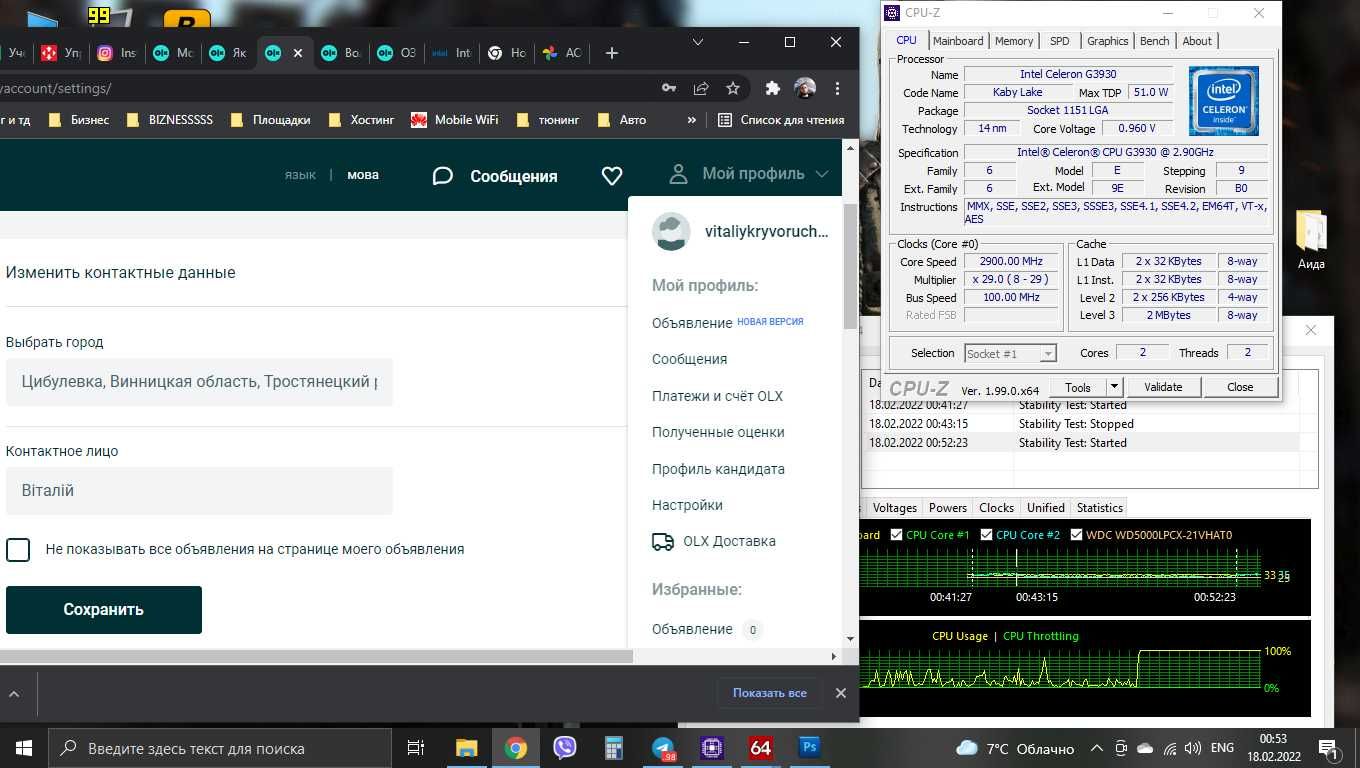Close the active OLX tab
The image size is (1360, 768).
pyautogui.click(x=297, y=53)
